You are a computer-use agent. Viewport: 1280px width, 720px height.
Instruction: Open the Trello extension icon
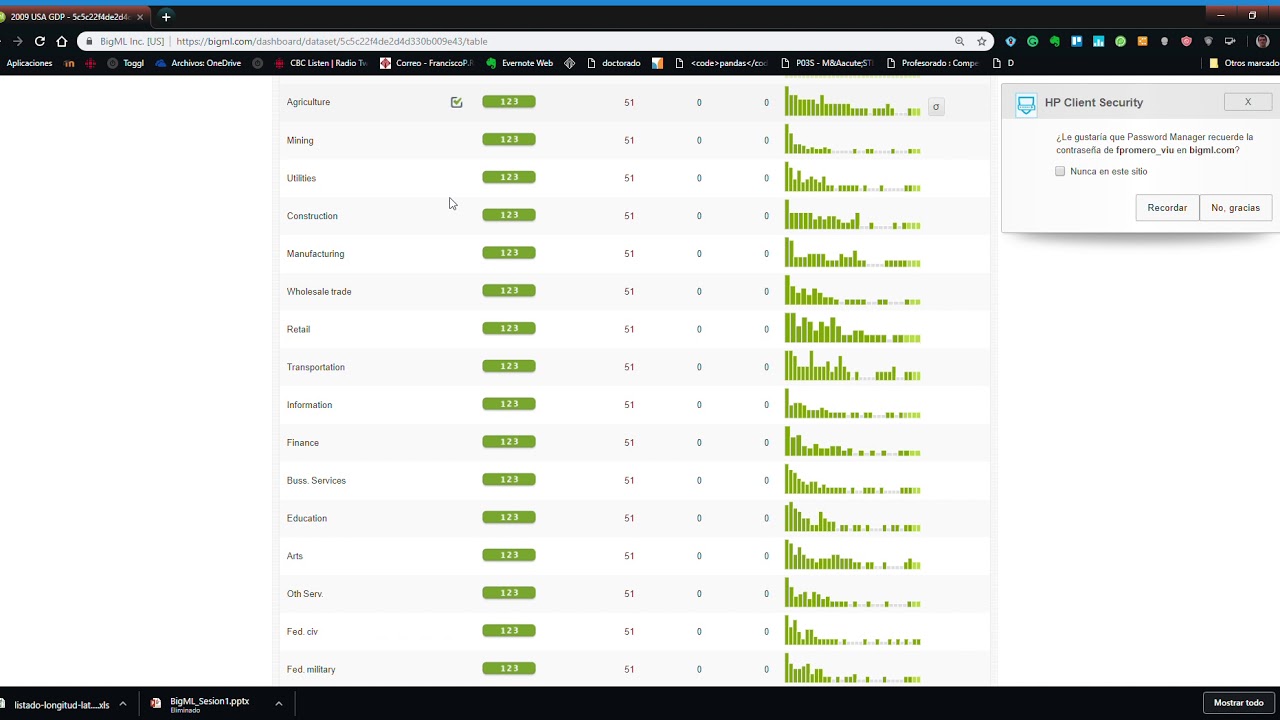tap(1076, 41)
